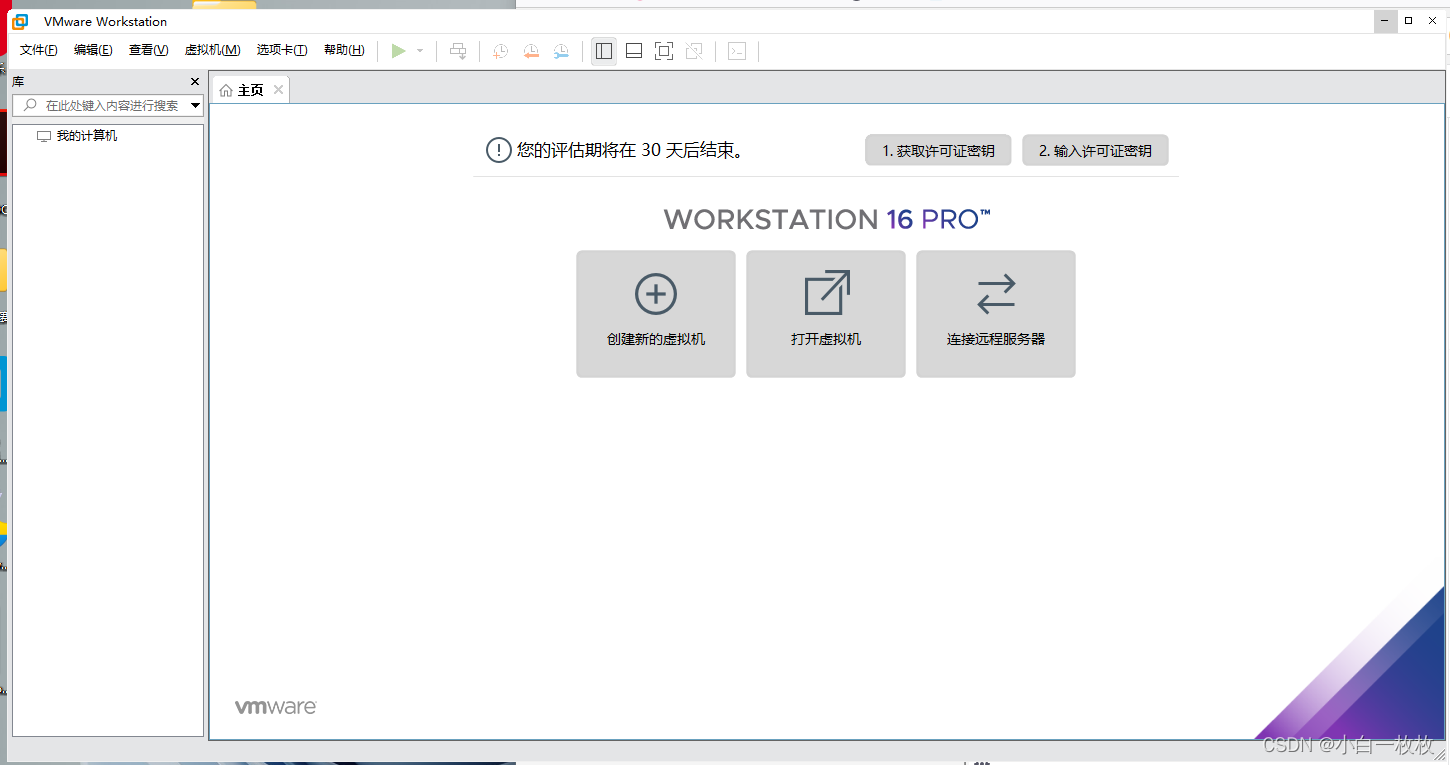Click the evaluation period 30 天 notice text
The height and width of the screenshot is (765, 1450).
[x=630, y=151]
